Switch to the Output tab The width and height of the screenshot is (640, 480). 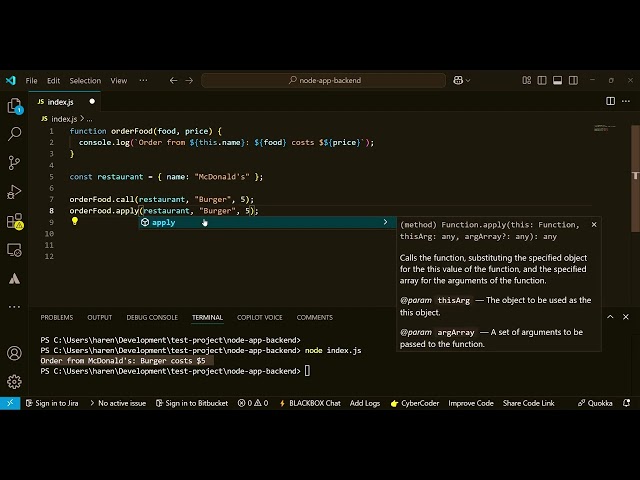(100, 318)
